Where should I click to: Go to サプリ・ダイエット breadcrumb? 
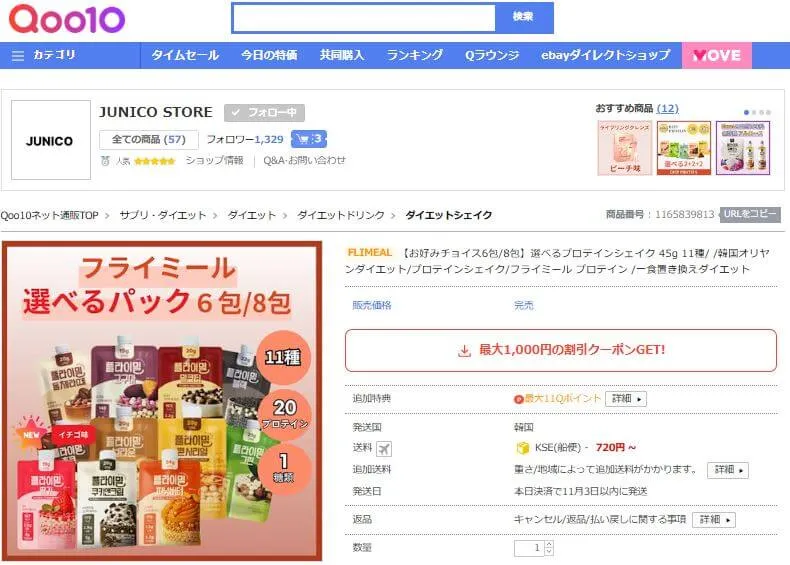pos(163,215)
